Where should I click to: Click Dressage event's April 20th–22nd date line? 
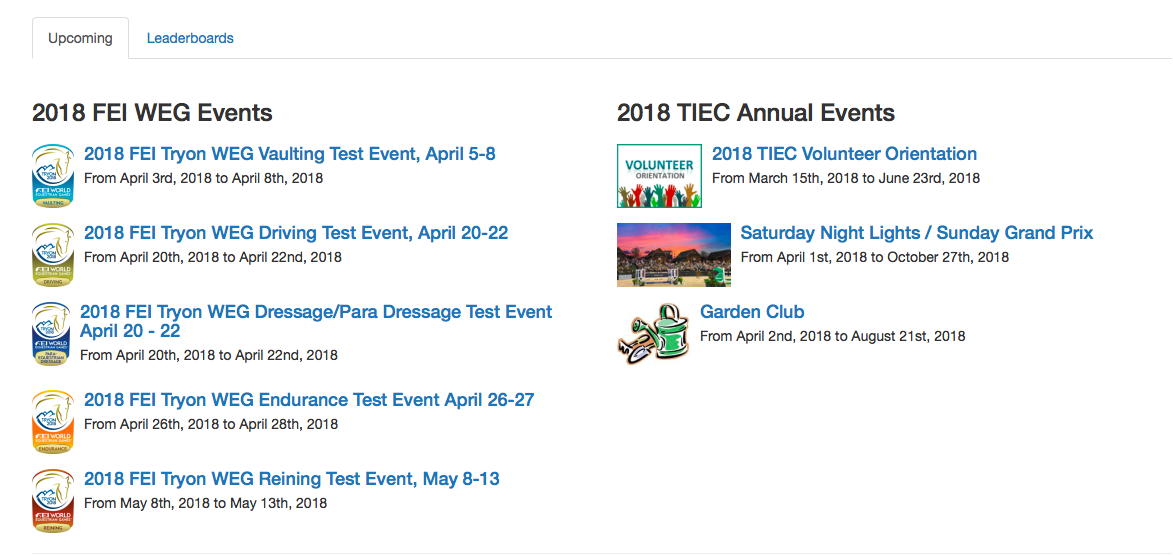209,355
